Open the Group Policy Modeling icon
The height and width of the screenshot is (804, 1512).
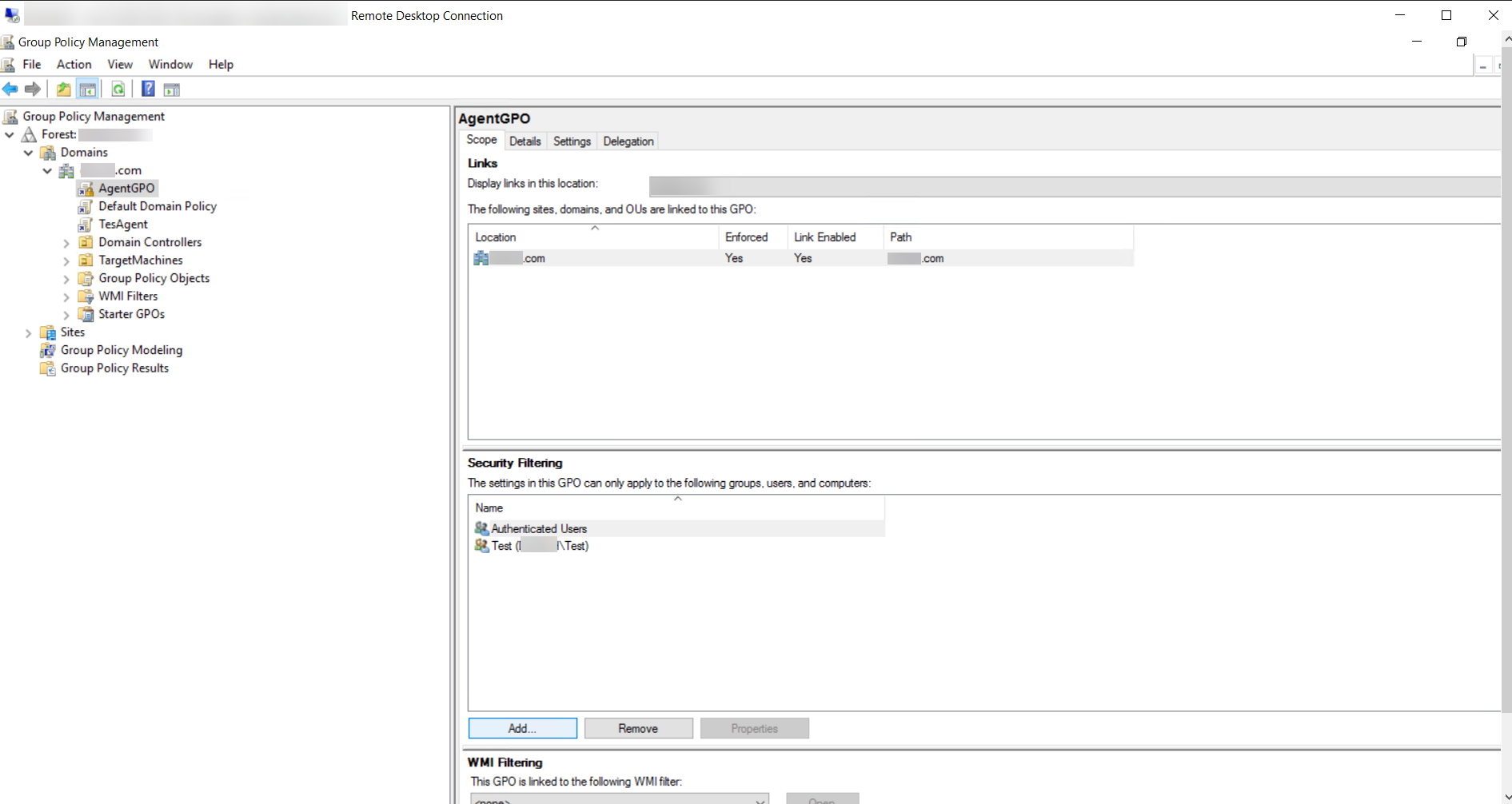(49, 350)
